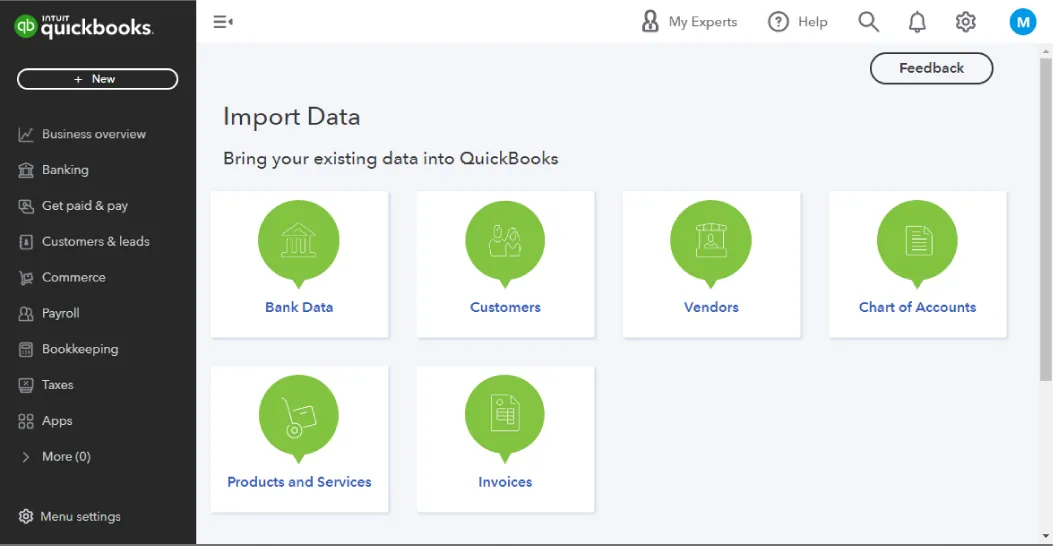
Task: Open the New creation menu
Action: 97,79
